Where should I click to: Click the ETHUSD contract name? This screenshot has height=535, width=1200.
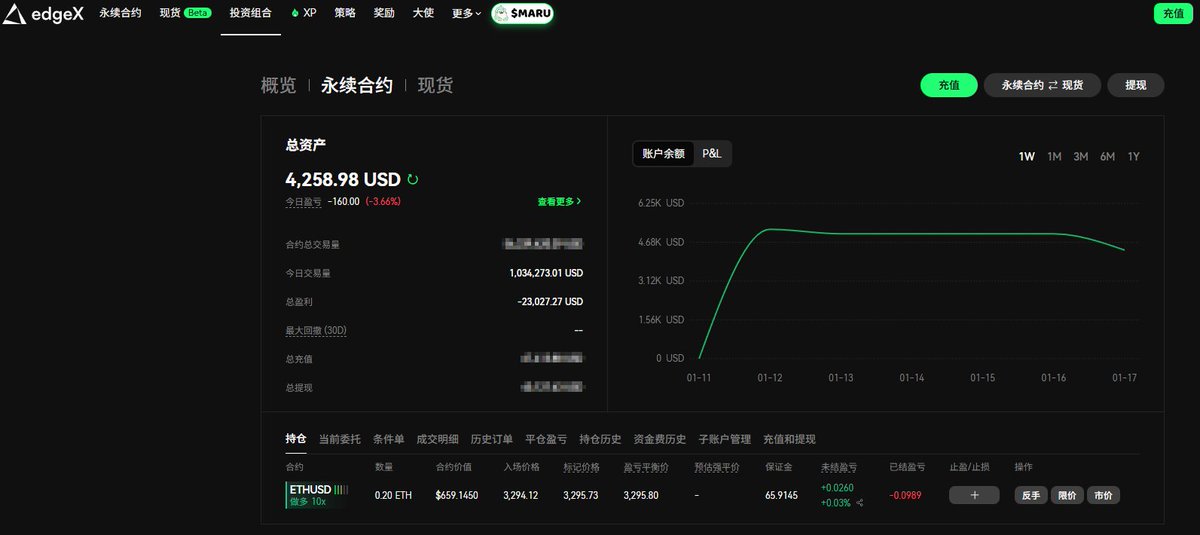tap(310, 489)
